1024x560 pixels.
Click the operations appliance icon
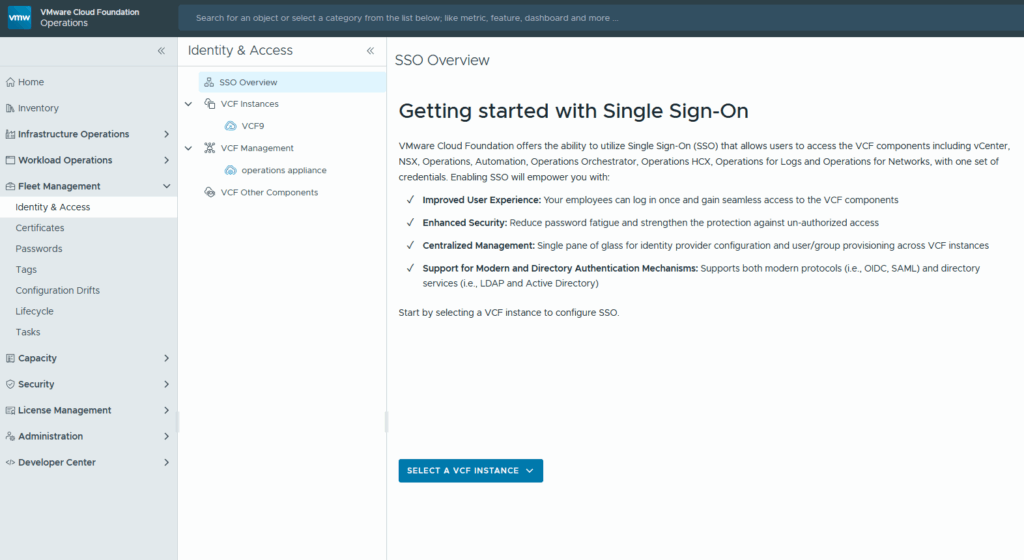click(231, 170)
